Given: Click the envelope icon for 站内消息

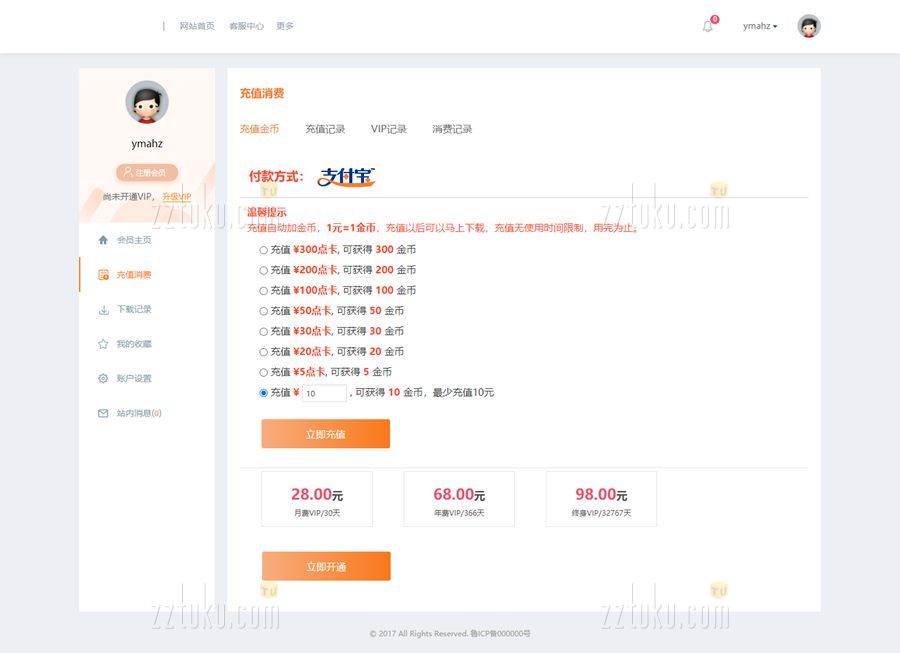Looking at the screenshot, I should pyautogui.click(x=103, y=413).
